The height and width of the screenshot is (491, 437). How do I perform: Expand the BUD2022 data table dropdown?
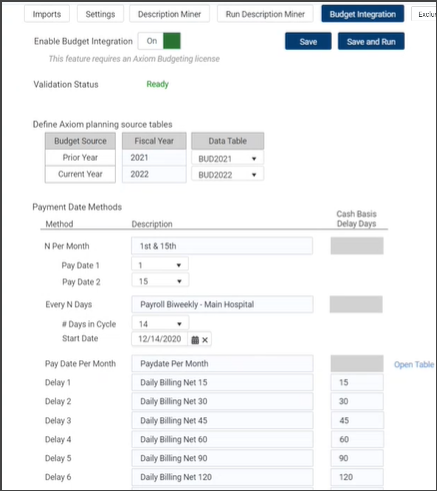tap(227, 174)
